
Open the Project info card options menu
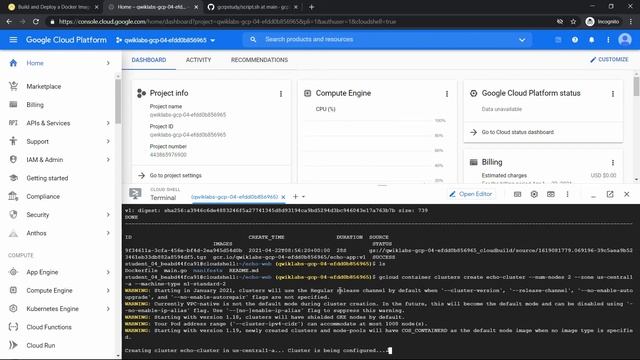[x=281, y=94]
